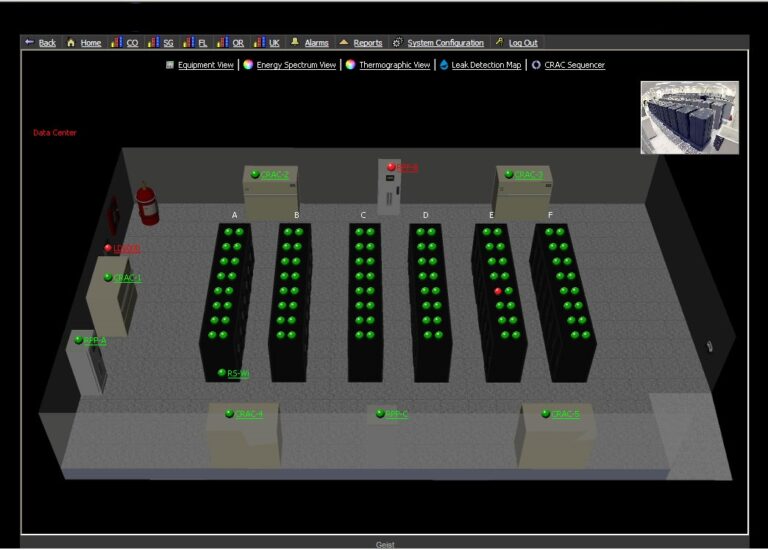Open the Reports menu

[367, 43]
